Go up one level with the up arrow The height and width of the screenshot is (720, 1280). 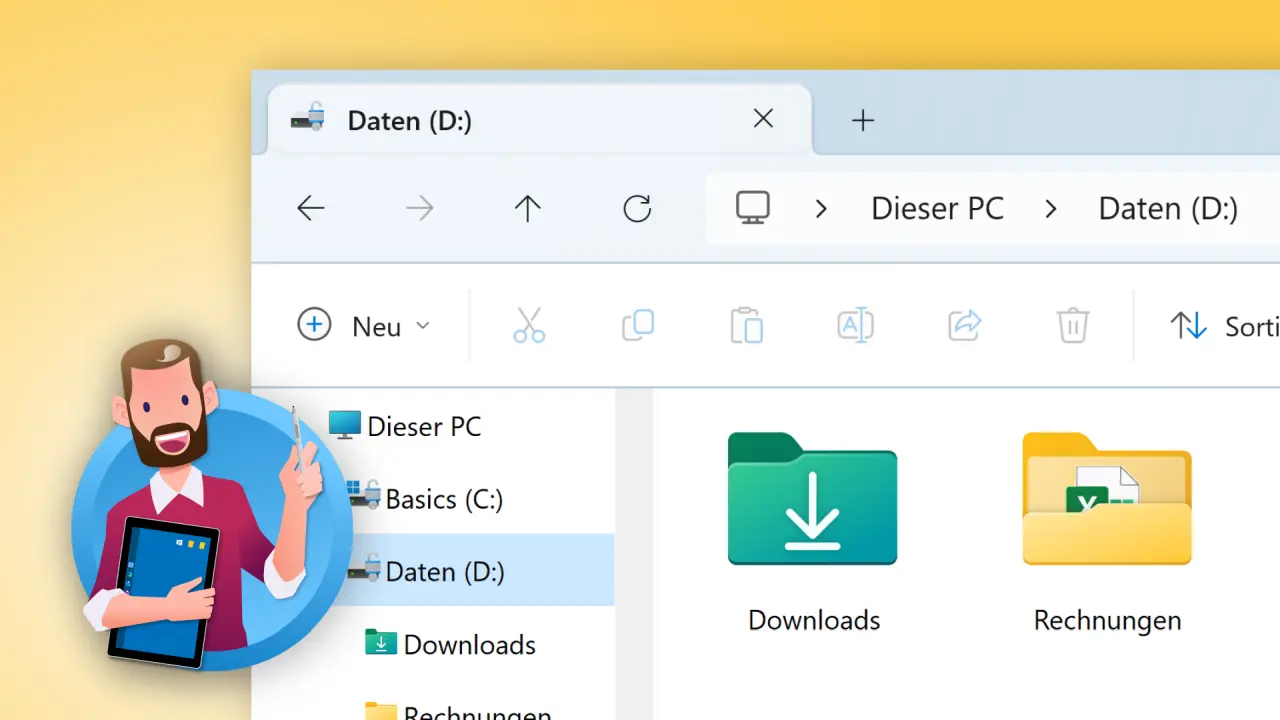[x=527, y=208]
